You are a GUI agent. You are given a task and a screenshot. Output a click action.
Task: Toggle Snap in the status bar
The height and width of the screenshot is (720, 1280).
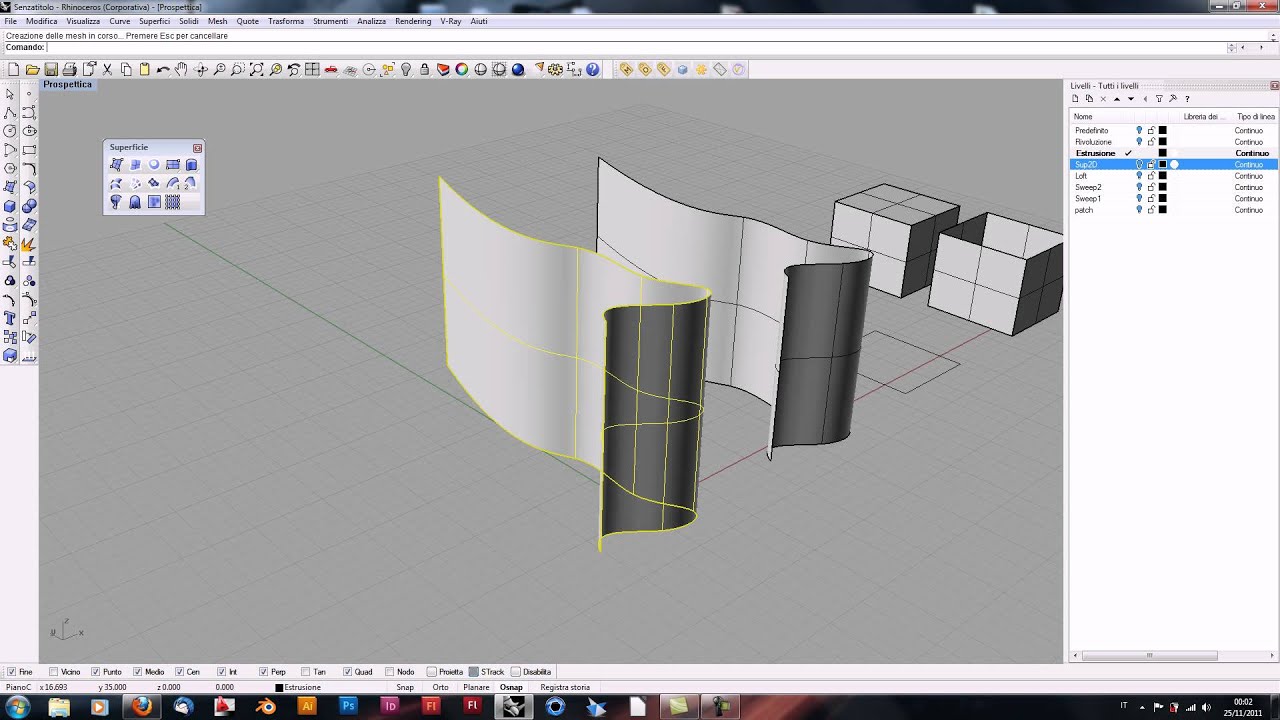(x=405, y=688)
